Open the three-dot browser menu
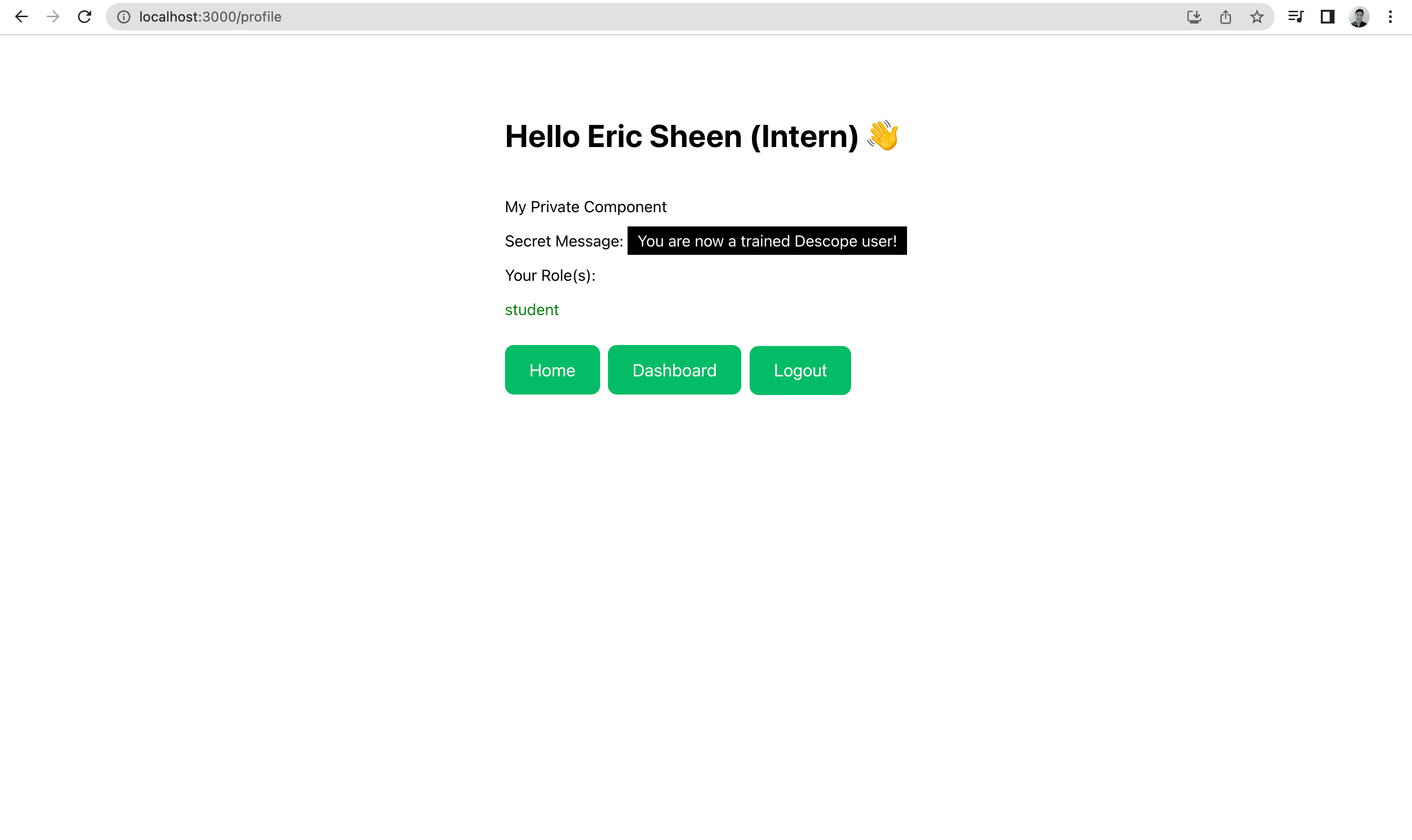The image size is (1412, 840). tap(1390, 16)
